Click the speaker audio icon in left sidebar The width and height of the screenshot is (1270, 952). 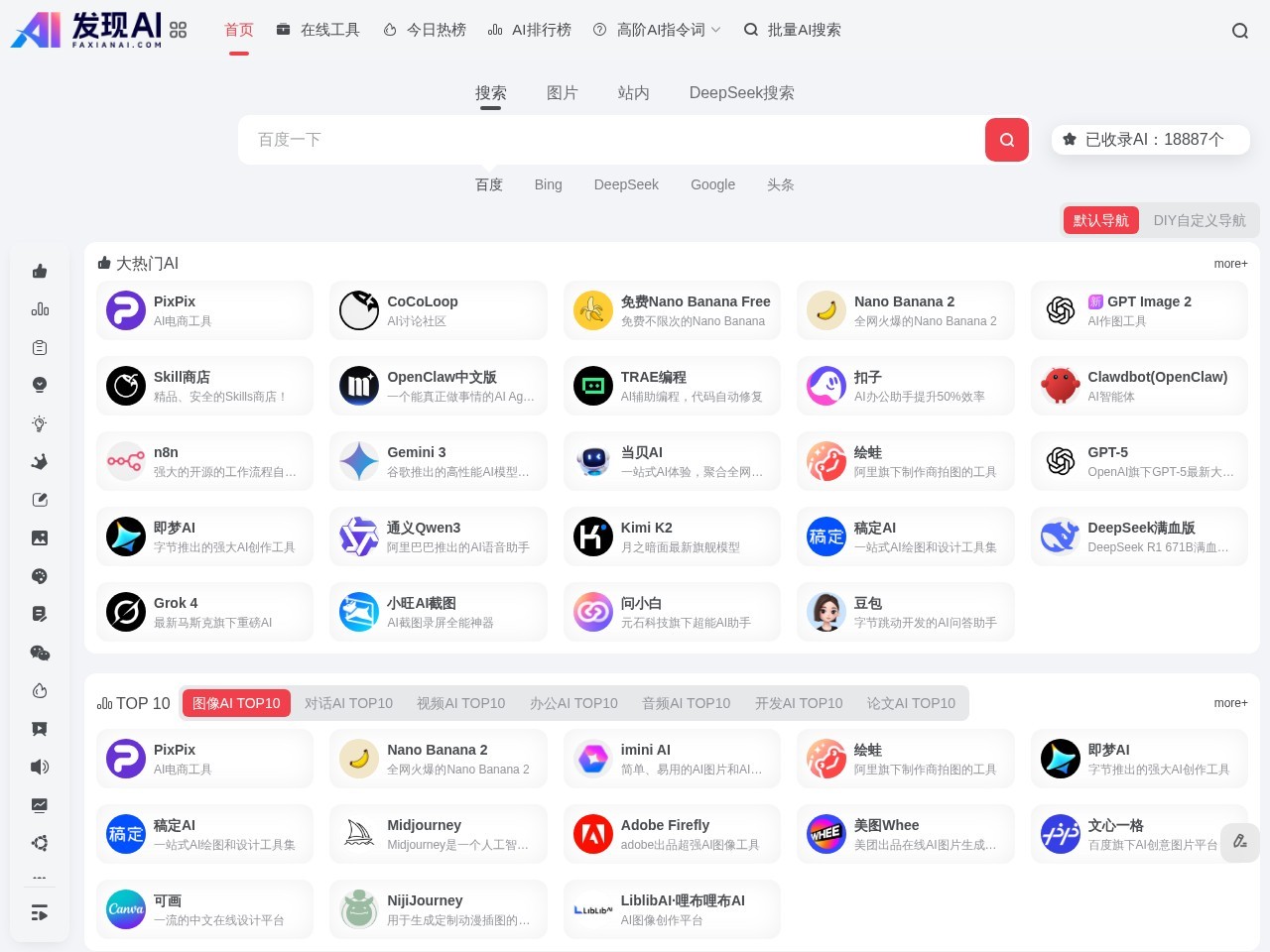pyautogui.click(x=40, y=767)
